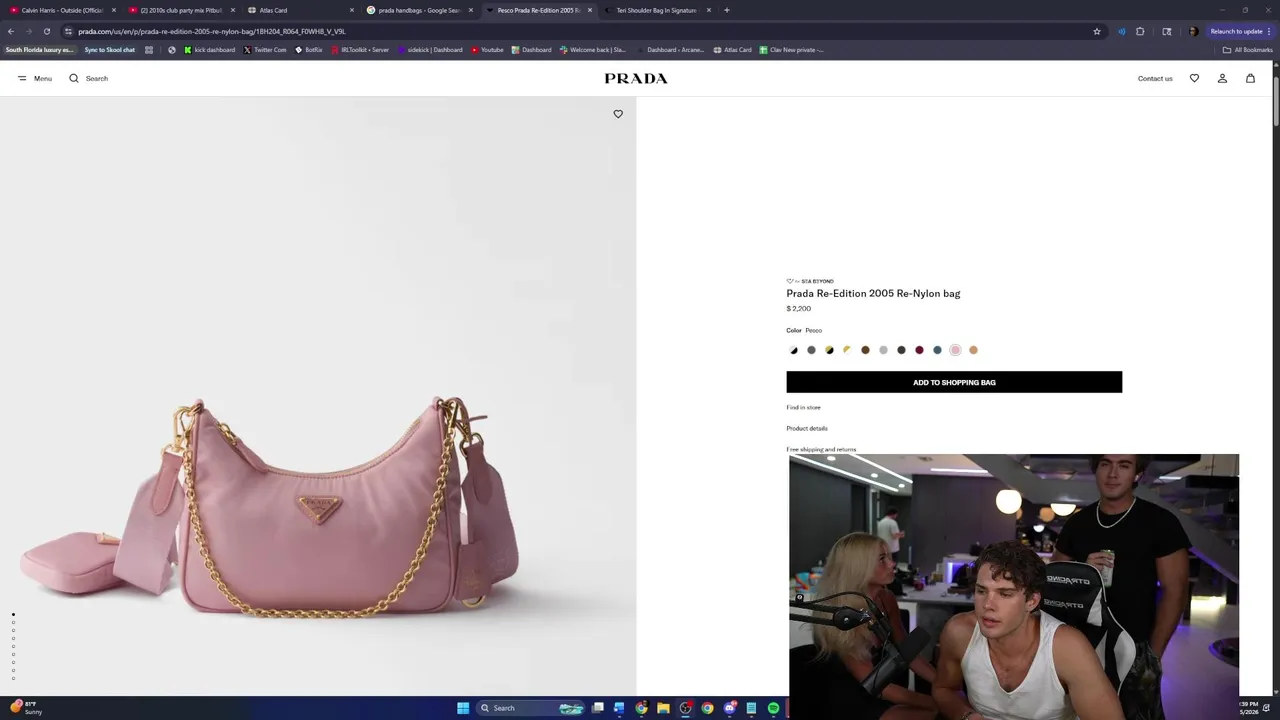Open the shopping bag icon in header
Image resolution: width=1280 pixels, height=720 pixels.
pyautogui.click(x=1250, y=78)
